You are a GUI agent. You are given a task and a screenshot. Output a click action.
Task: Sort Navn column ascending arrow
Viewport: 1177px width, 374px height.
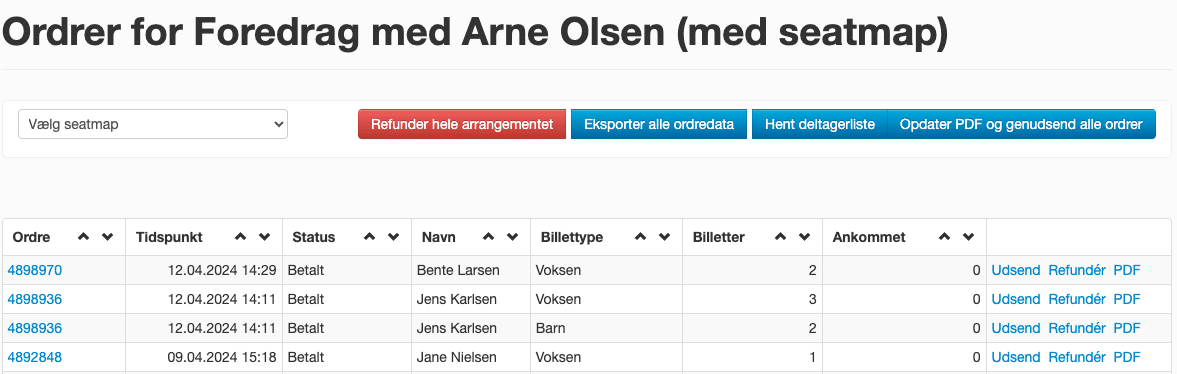click(x=488, y=237)
